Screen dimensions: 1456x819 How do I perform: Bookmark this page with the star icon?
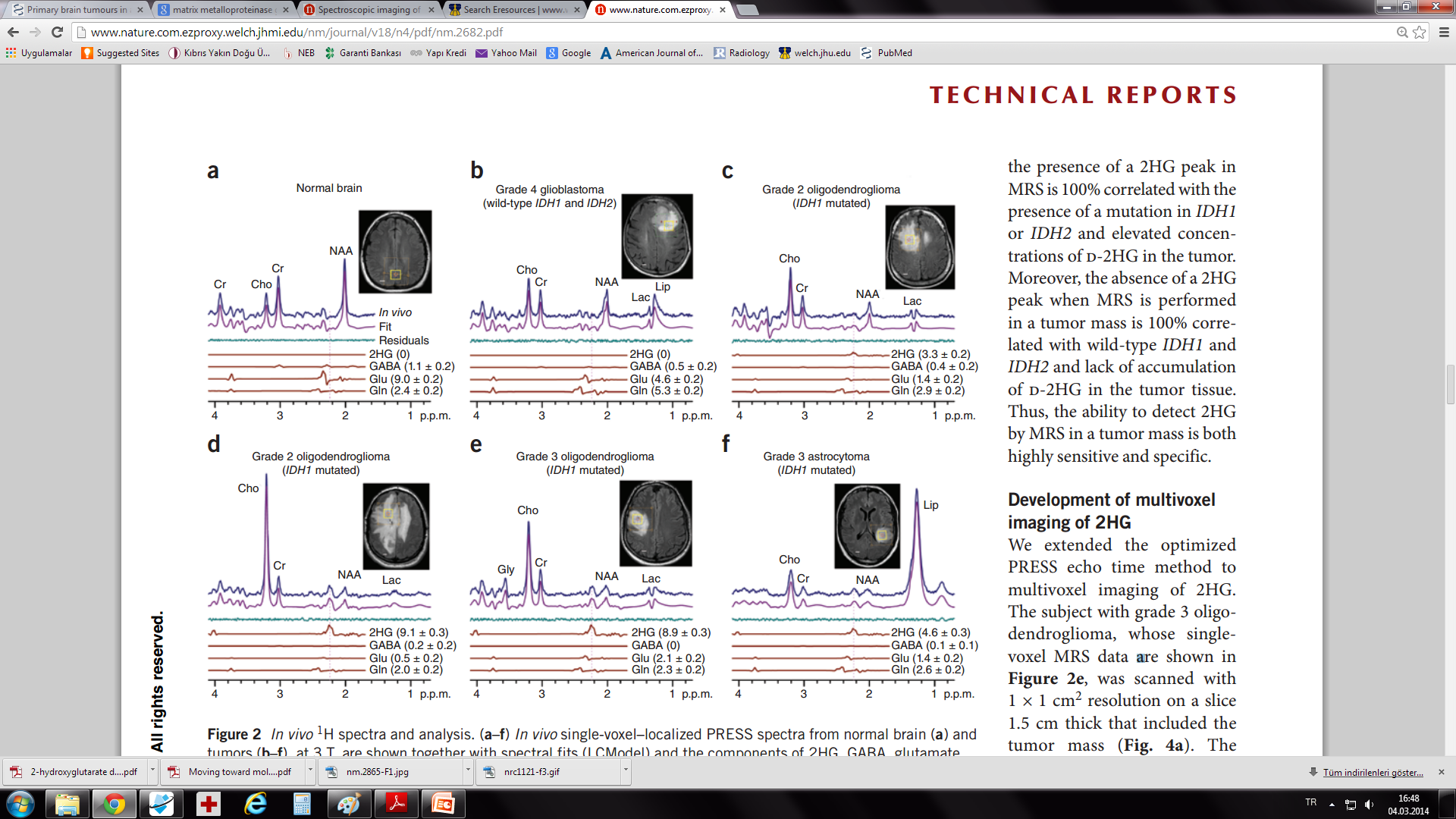[x=1419, y=32]
